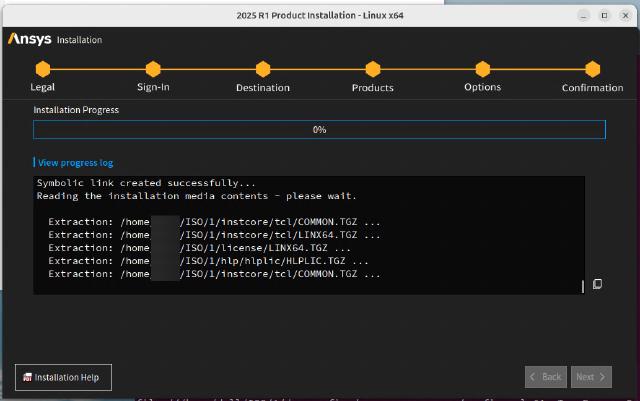640x401 pixels.
Task: Click the HLPLIC.TGZ extraction log line
Action: click(208, 261)
